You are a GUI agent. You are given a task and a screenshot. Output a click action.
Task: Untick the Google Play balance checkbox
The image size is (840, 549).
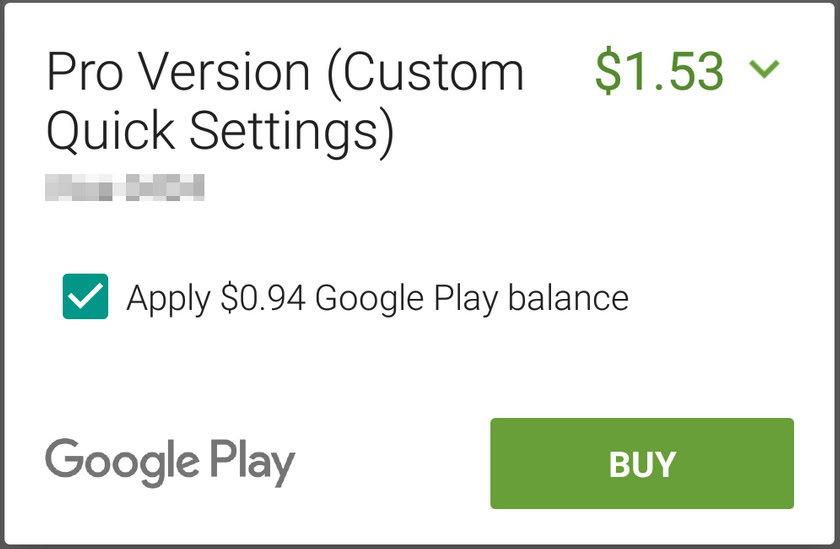click(85, 298)
